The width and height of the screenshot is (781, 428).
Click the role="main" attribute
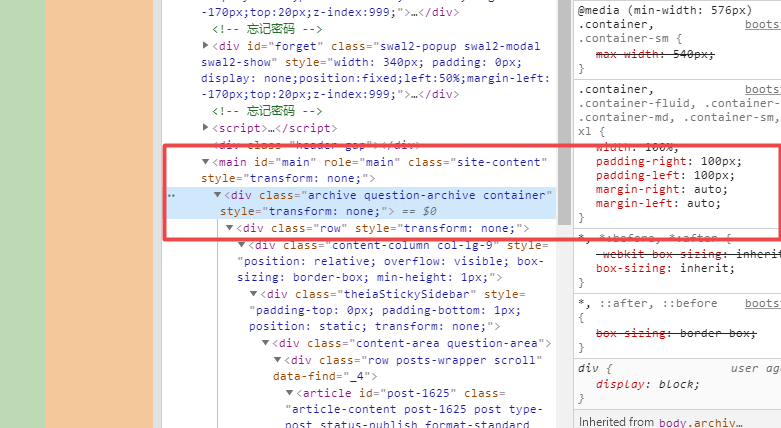[362, 162]
